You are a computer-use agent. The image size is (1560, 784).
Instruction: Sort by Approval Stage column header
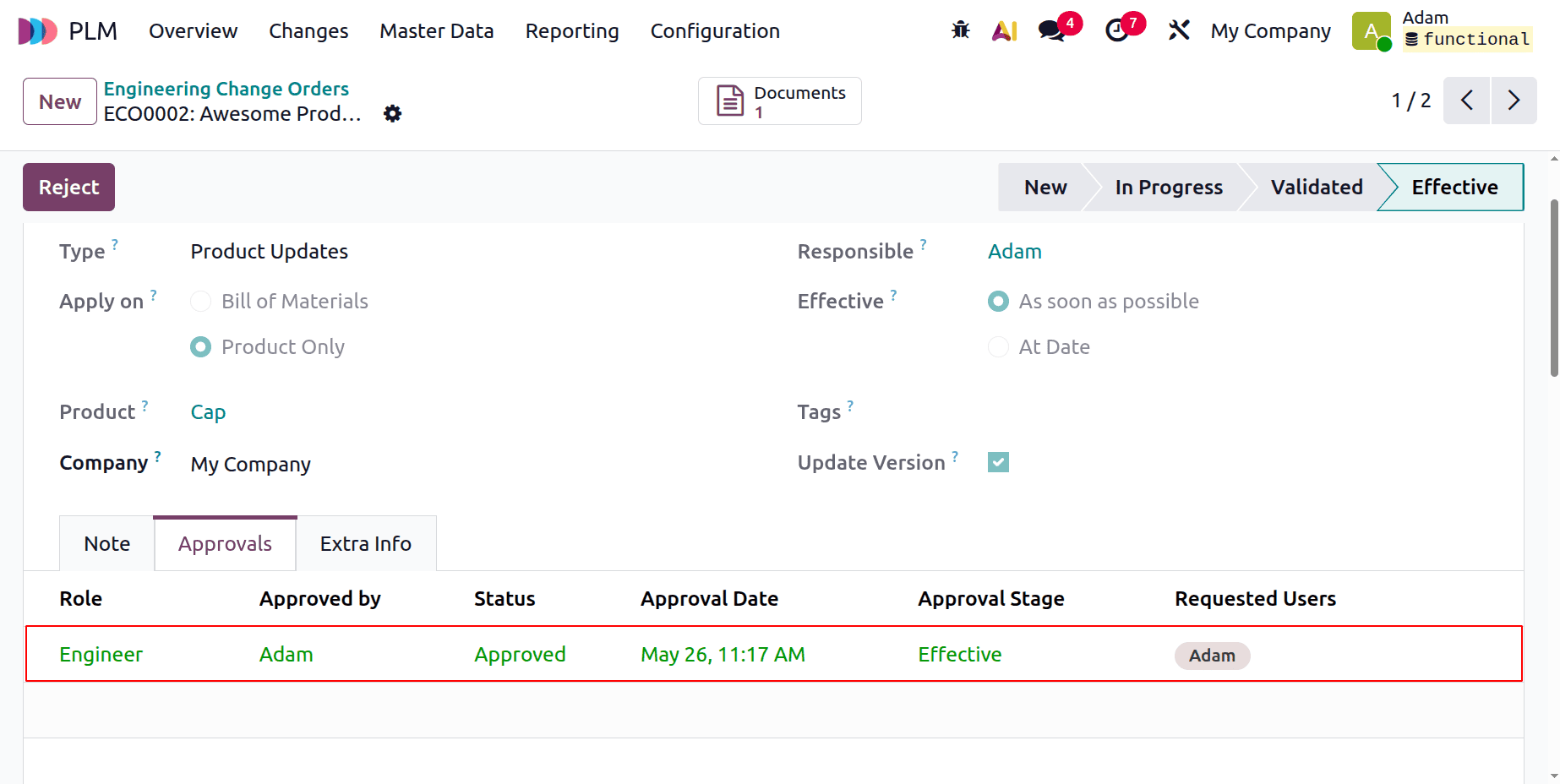pos(990,599)
